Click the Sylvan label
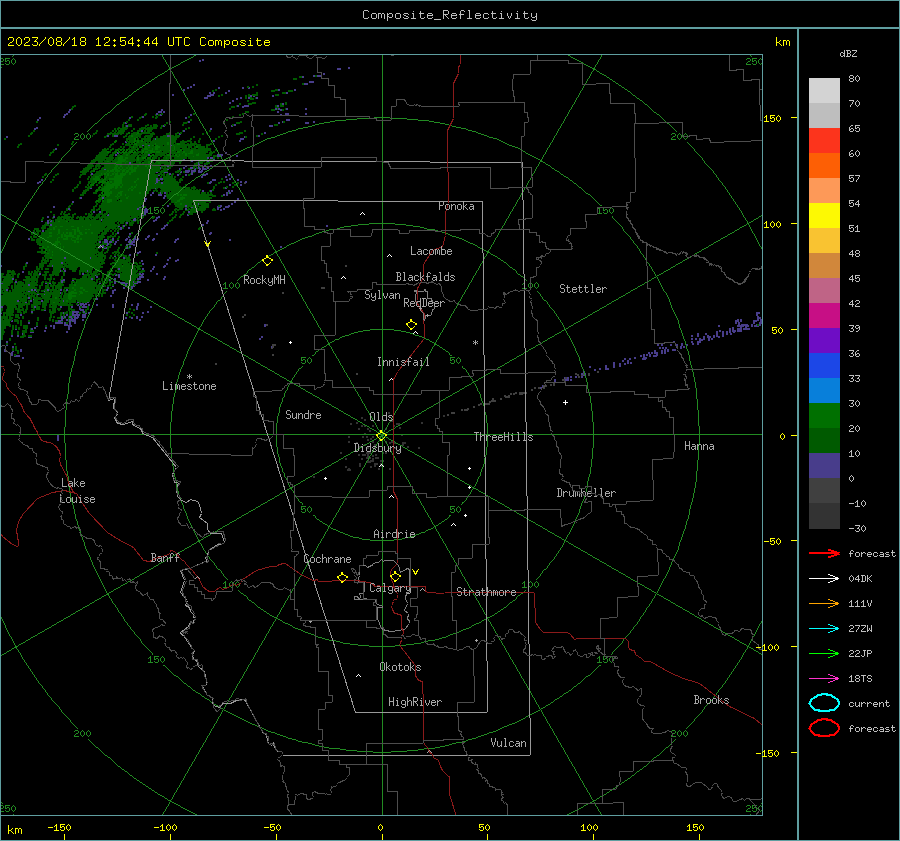 (382, 295)
